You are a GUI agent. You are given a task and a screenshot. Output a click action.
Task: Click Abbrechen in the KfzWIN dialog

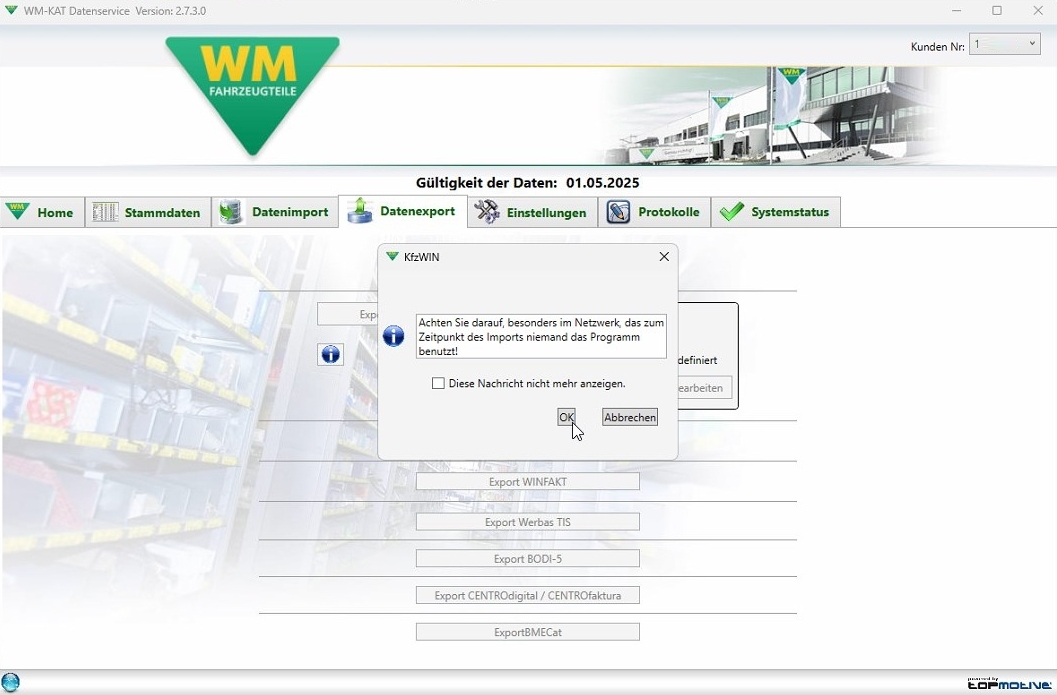click(630, 417)
